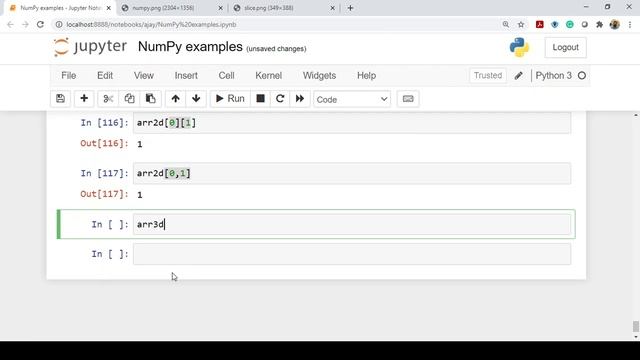Open the Kernel menu
The image size is (640, 360).
tap(269, 76)
